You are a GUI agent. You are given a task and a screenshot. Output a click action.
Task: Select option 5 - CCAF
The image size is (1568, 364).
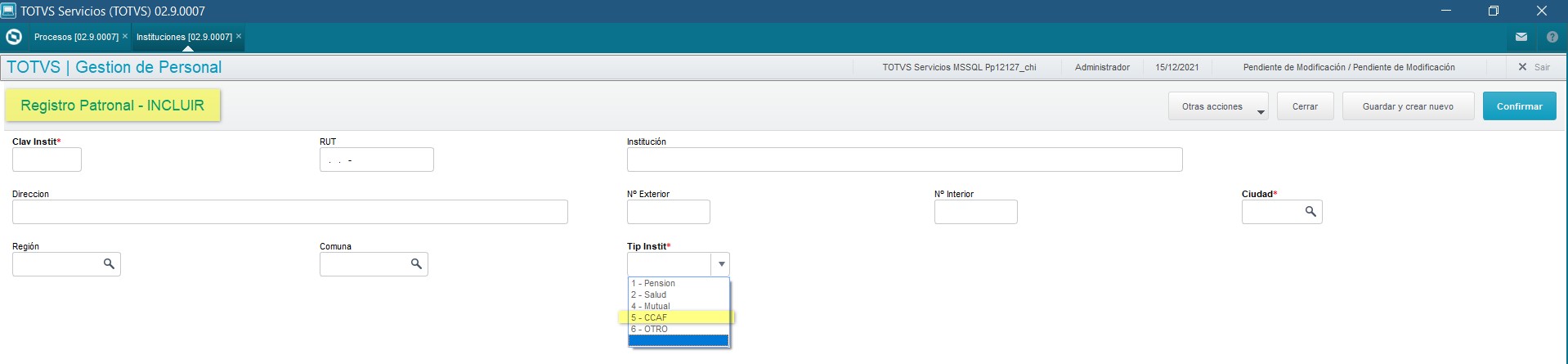(x=679, y=317)
